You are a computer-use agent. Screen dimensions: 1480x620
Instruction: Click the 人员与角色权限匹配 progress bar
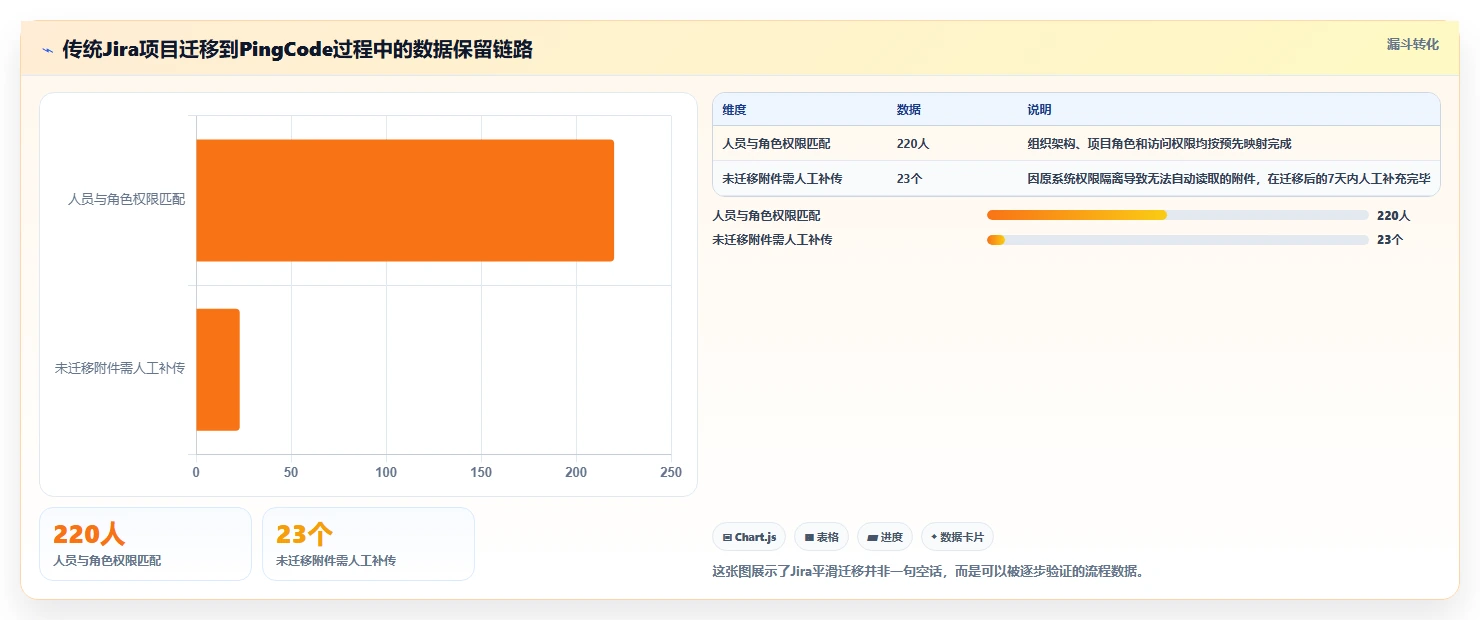[x=1177, y=215]
